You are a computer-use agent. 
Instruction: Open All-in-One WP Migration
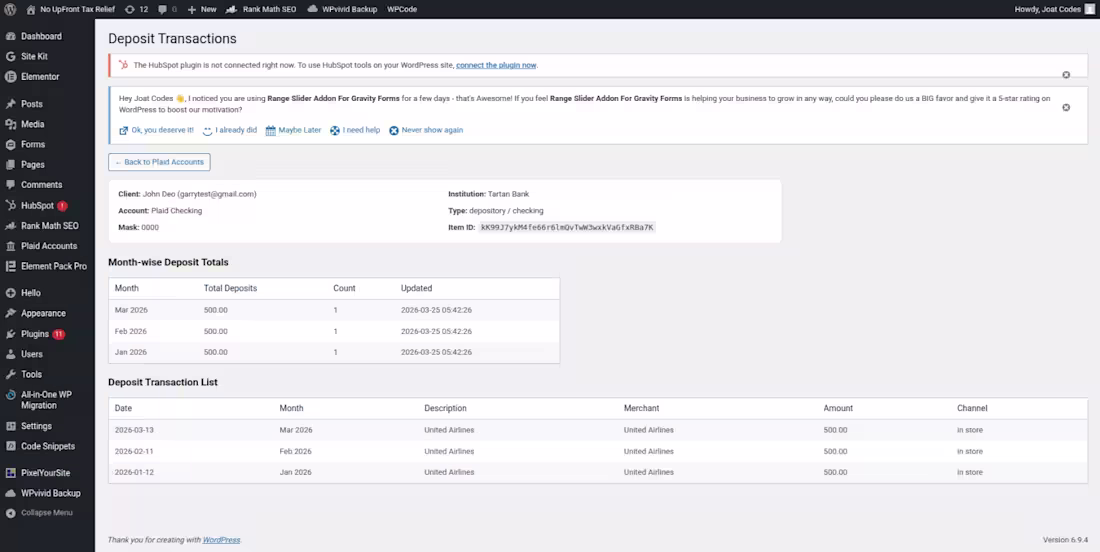click(x=47, y=400)
